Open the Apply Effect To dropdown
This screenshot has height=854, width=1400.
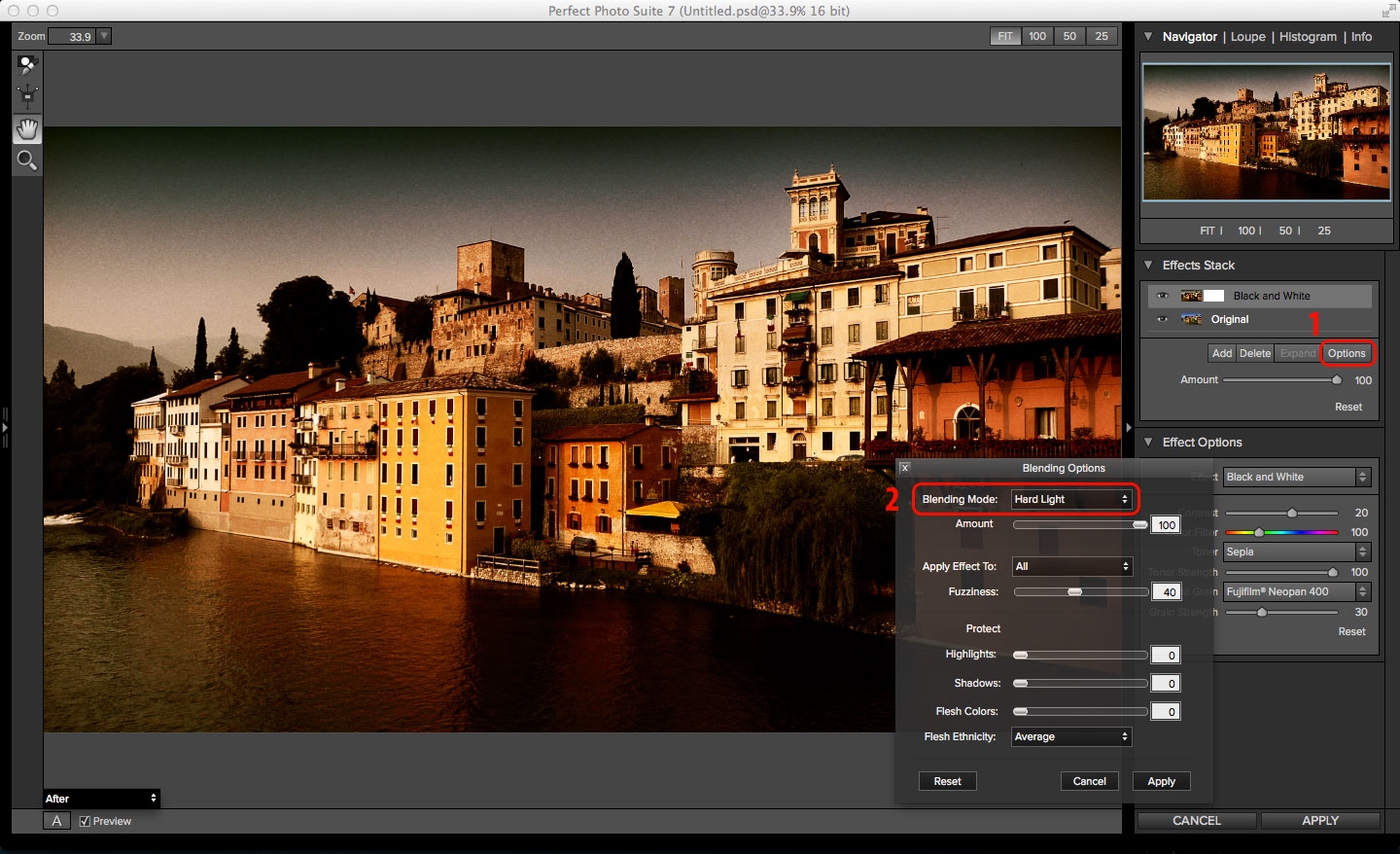tap(1072, 566)
